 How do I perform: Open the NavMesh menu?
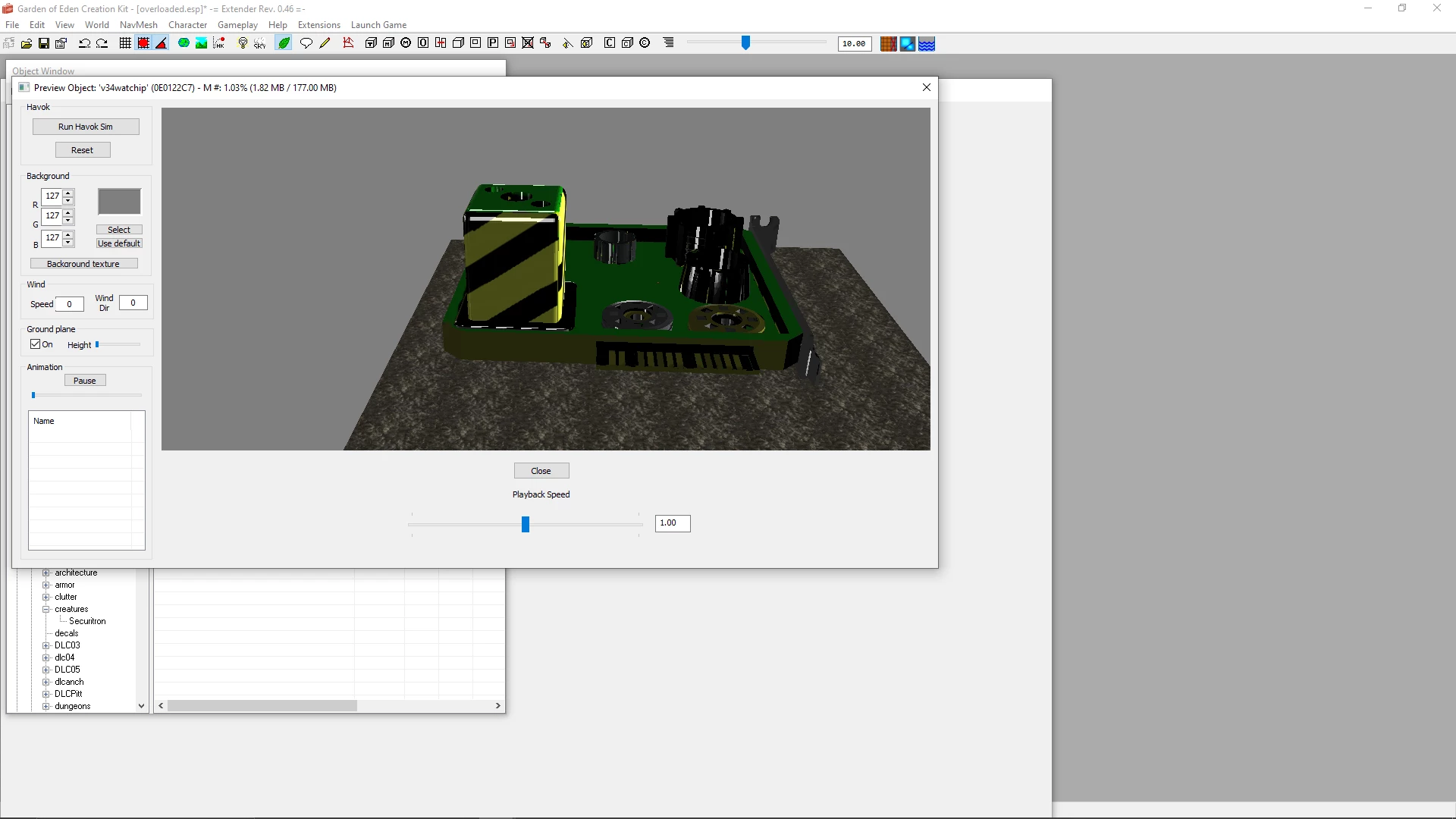click(x=139, y=25)
